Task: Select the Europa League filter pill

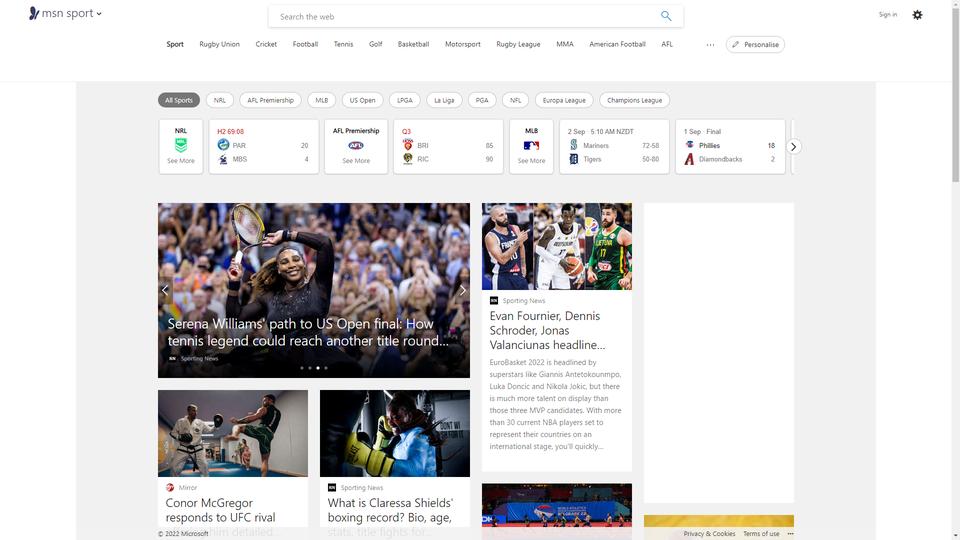Action: coord(564,100)
